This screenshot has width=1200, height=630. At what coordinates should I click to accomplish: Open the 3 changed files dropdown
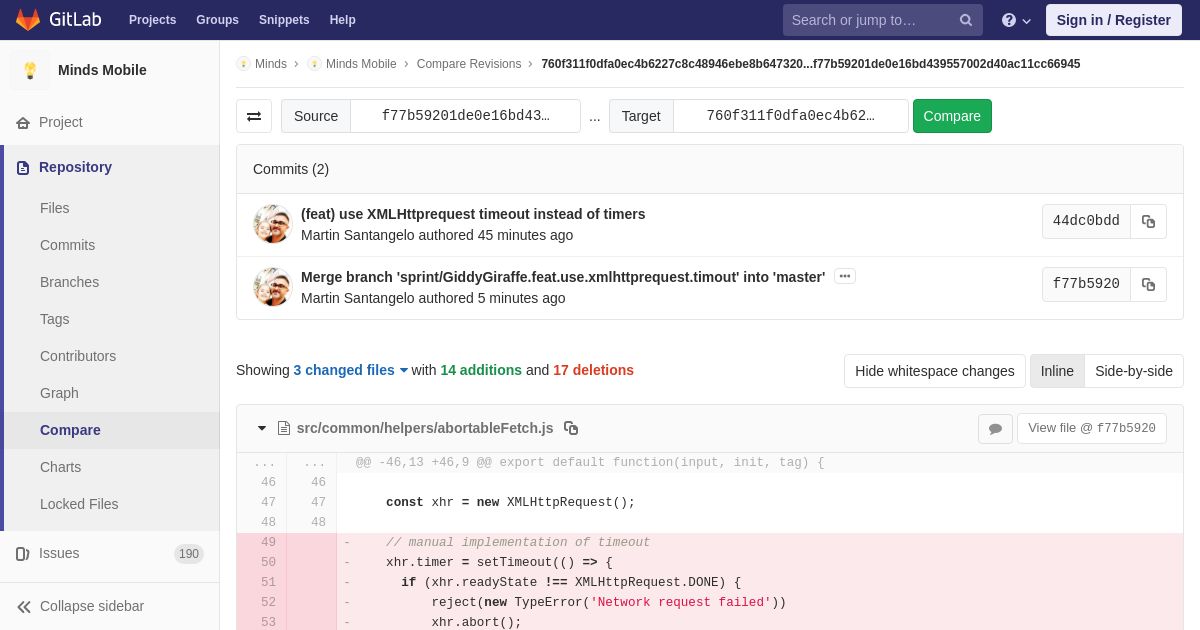click(350, 370)
